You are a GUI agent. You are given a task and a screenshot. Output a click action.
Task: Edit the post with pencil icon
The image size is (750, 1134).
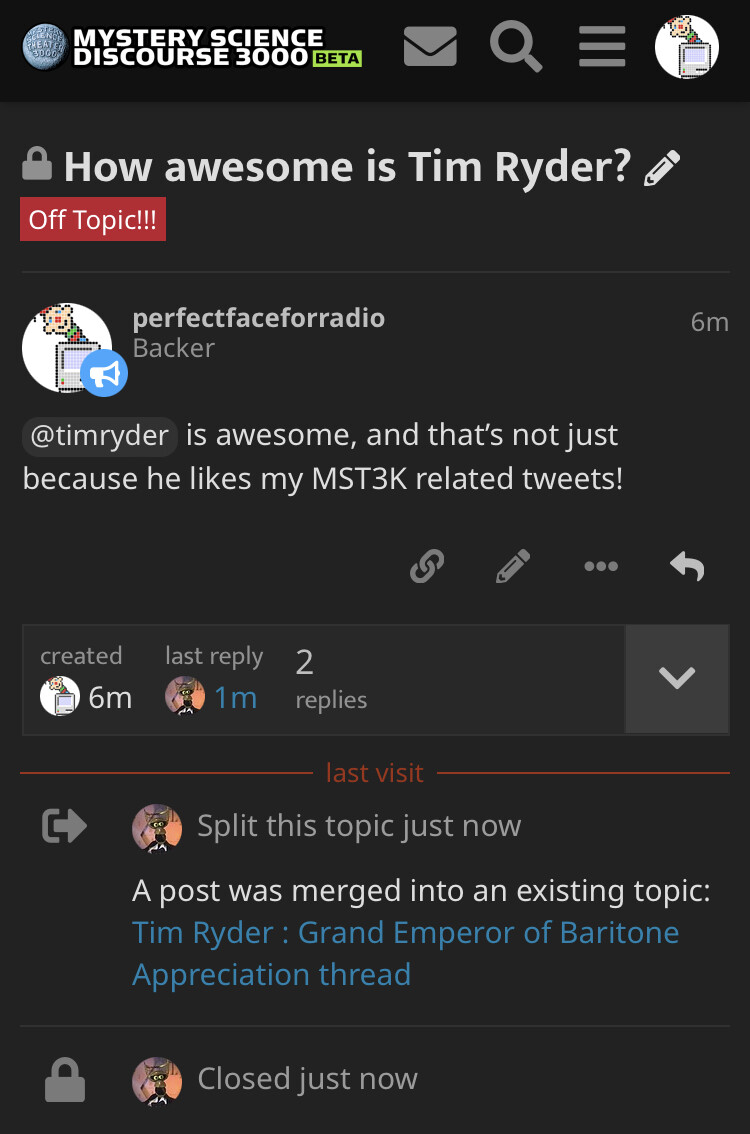click(513, 567)
